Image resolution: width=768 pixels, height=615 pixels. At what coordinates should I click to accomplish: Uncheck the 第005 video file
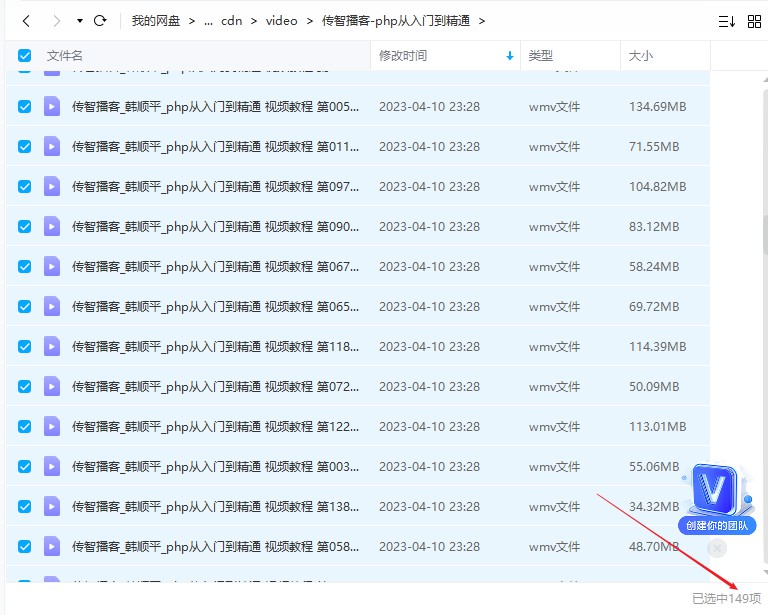(24, 106)
